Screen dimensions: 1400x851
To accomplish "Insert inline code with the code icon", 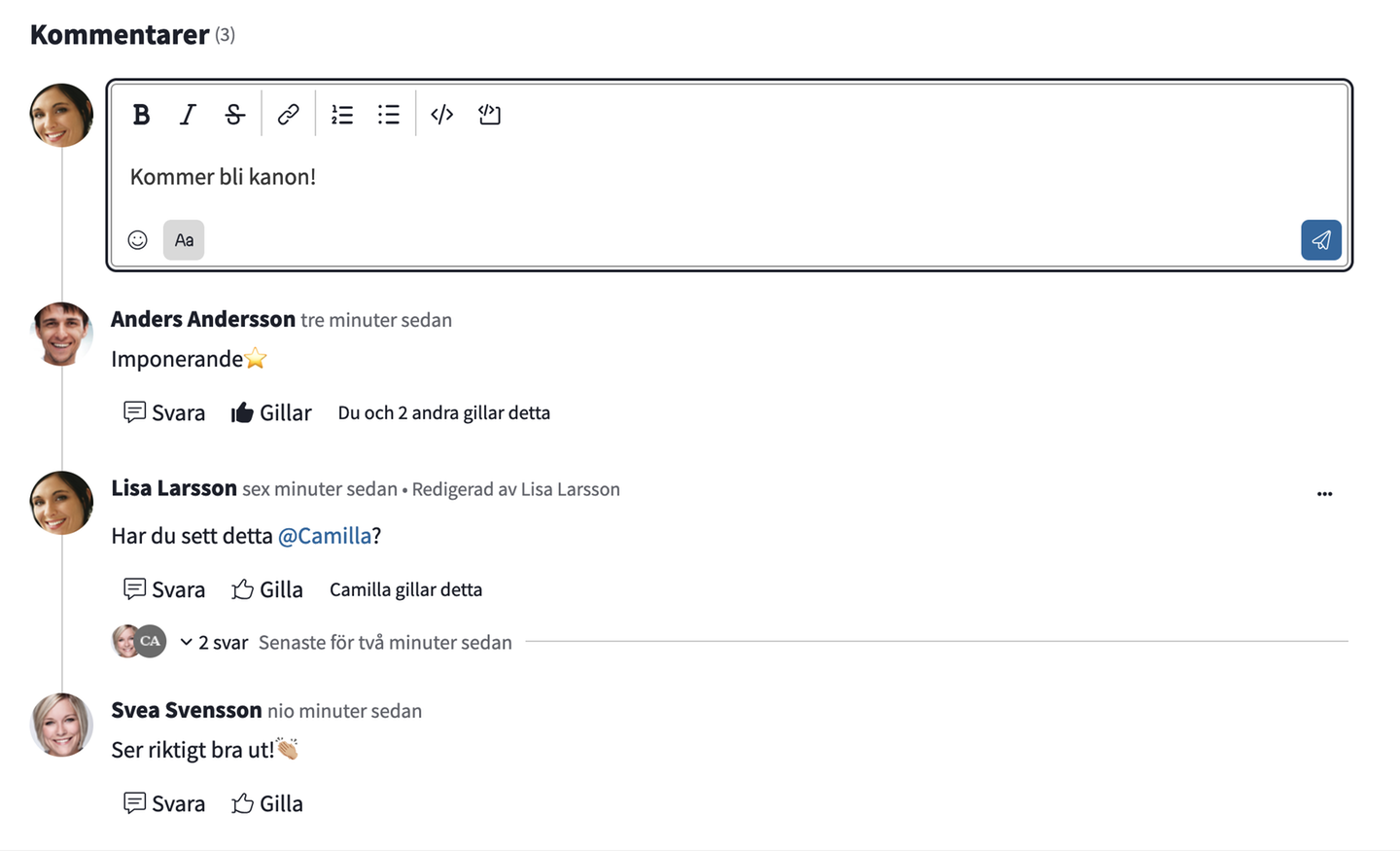I will tap(442, 115).
